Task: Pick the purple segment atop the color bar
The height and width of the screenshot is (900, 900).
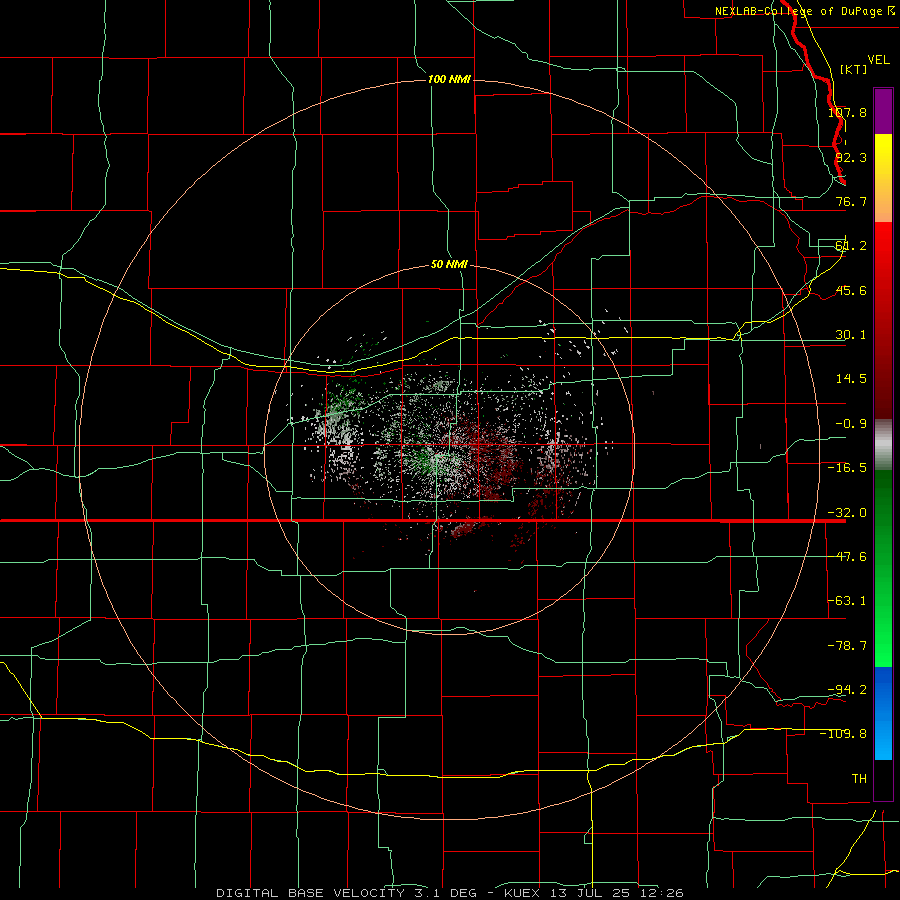Action: click(x=883, y=111)
